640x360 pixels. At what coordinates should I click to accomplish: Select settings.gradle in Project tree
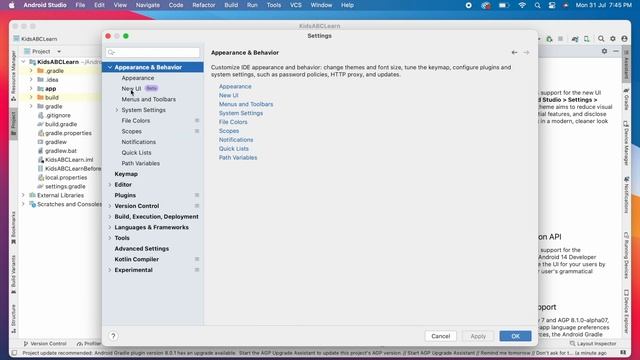(x=65, y=187)
